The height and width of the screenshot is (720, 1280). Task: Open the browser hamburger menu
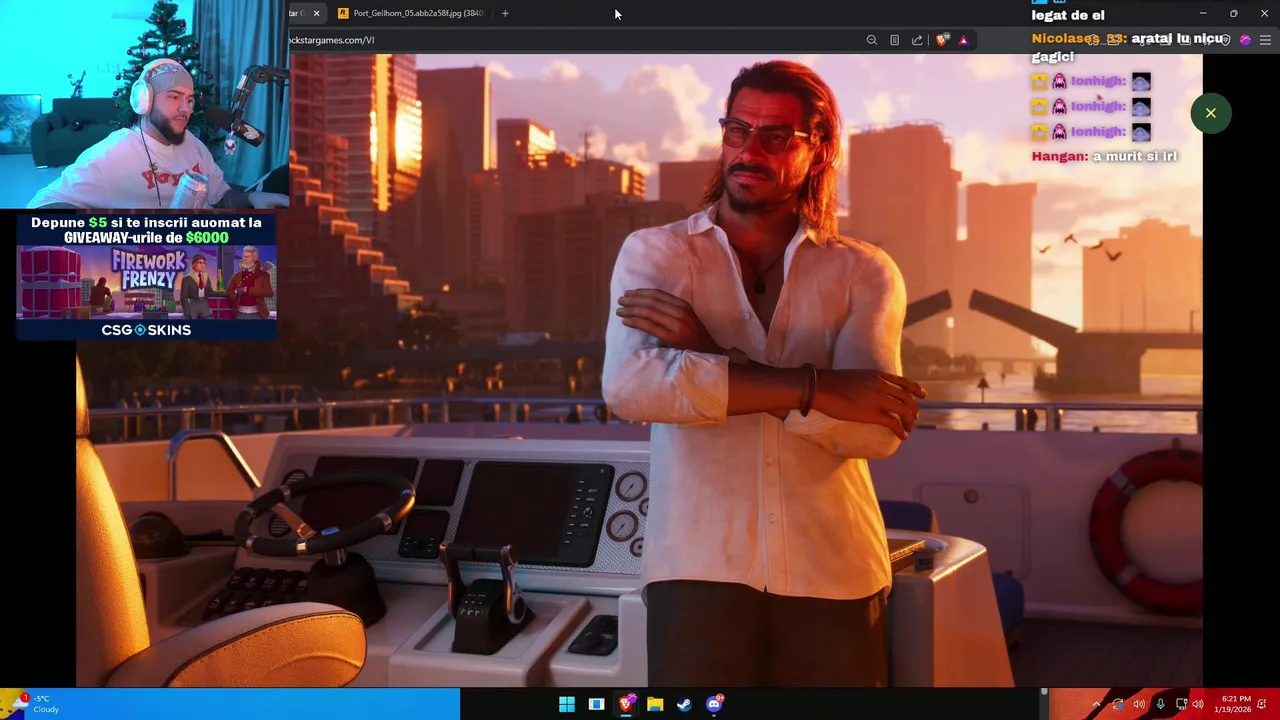point(1265,40)
